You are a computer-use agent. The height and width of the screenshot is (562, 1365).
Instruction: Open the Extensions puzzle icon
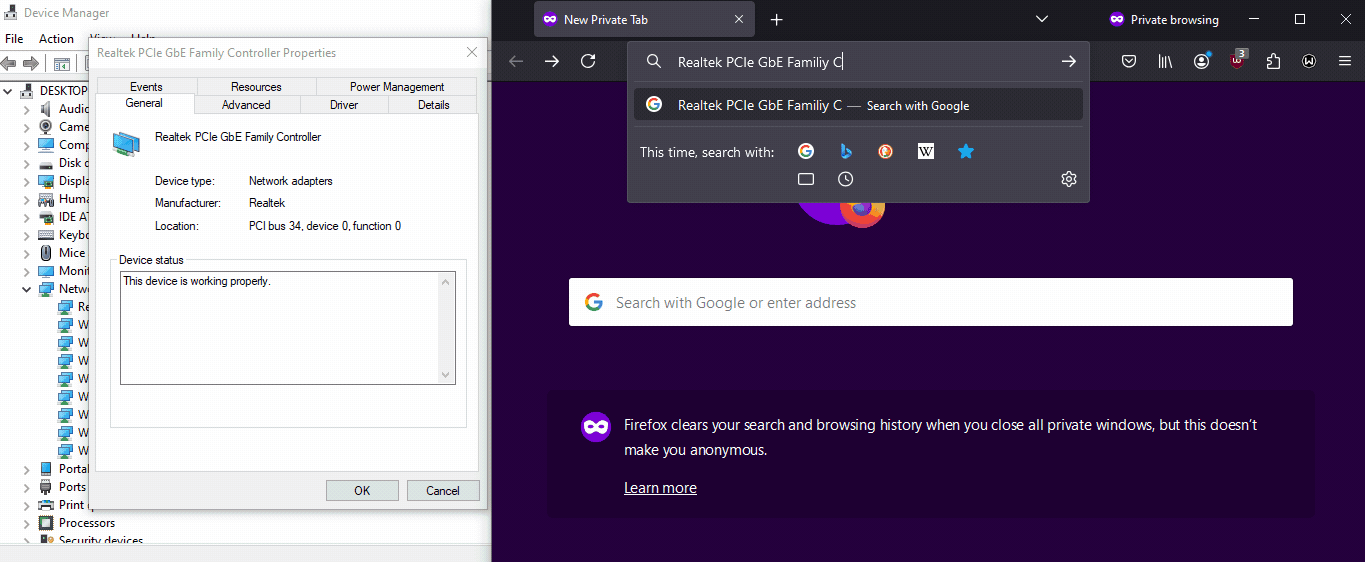(1273, 62)
